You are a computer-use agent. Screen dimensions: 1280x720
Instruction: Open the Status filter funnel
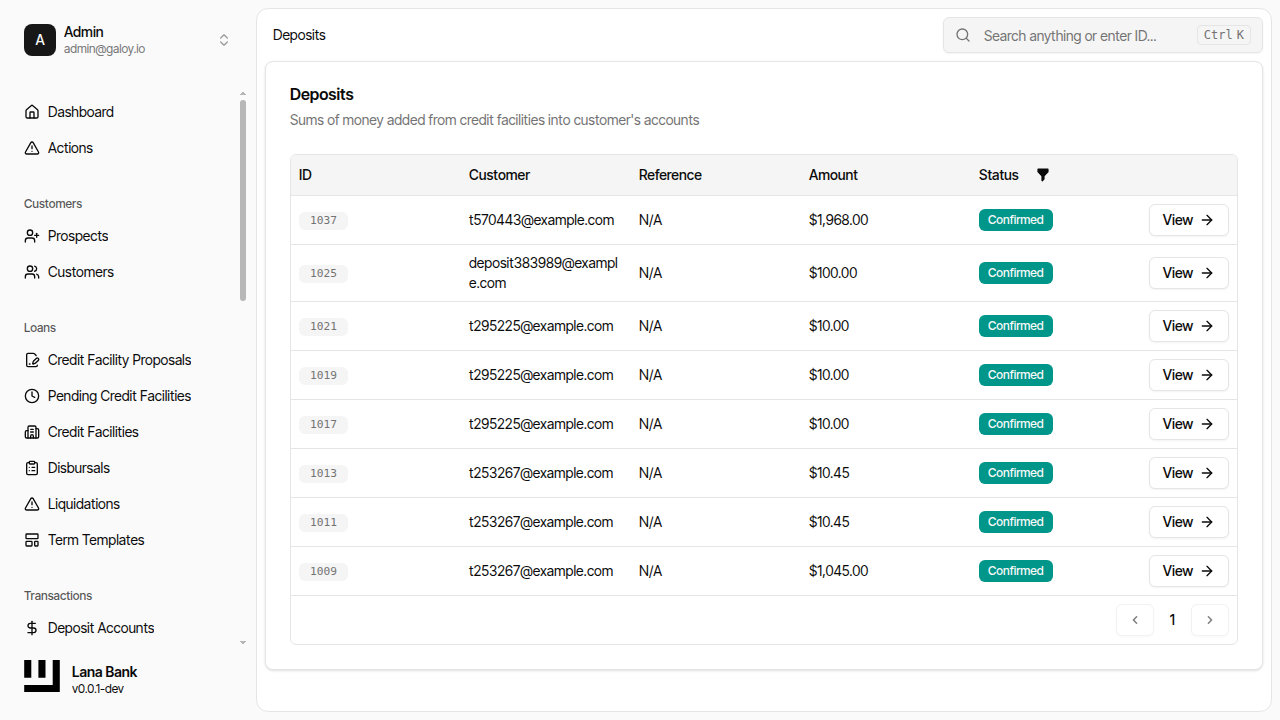pos(1043,174)
